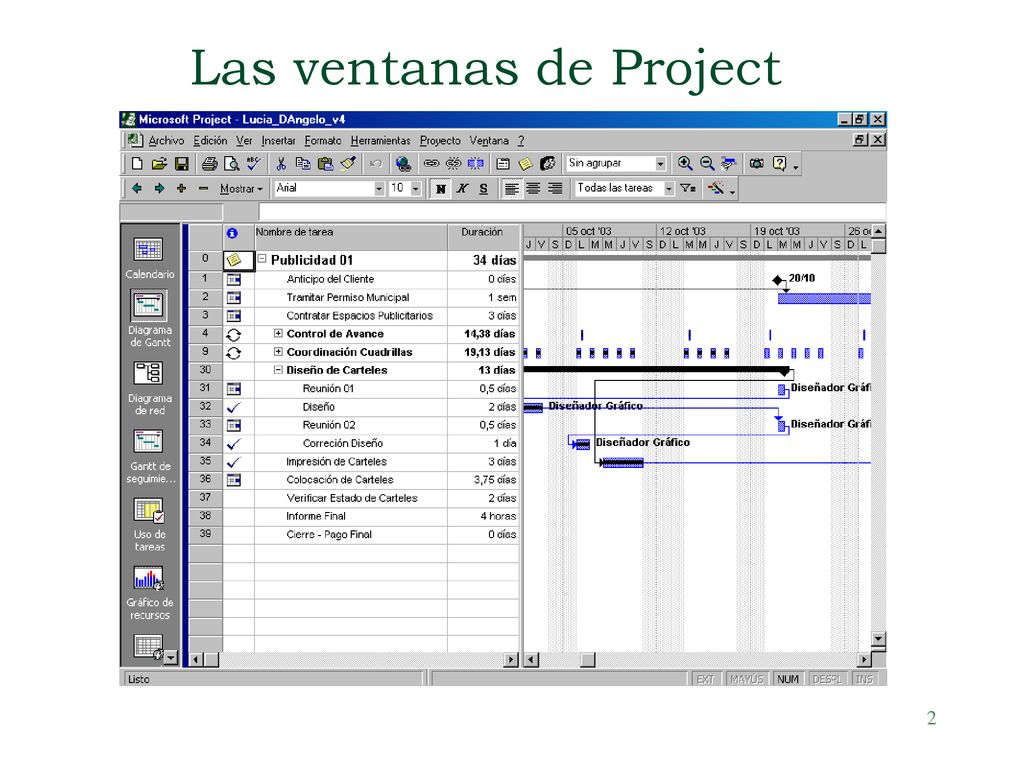Add task notes with yellow note icon
This screenshot has height=768, width=1024.
click(x=525, y=164)
